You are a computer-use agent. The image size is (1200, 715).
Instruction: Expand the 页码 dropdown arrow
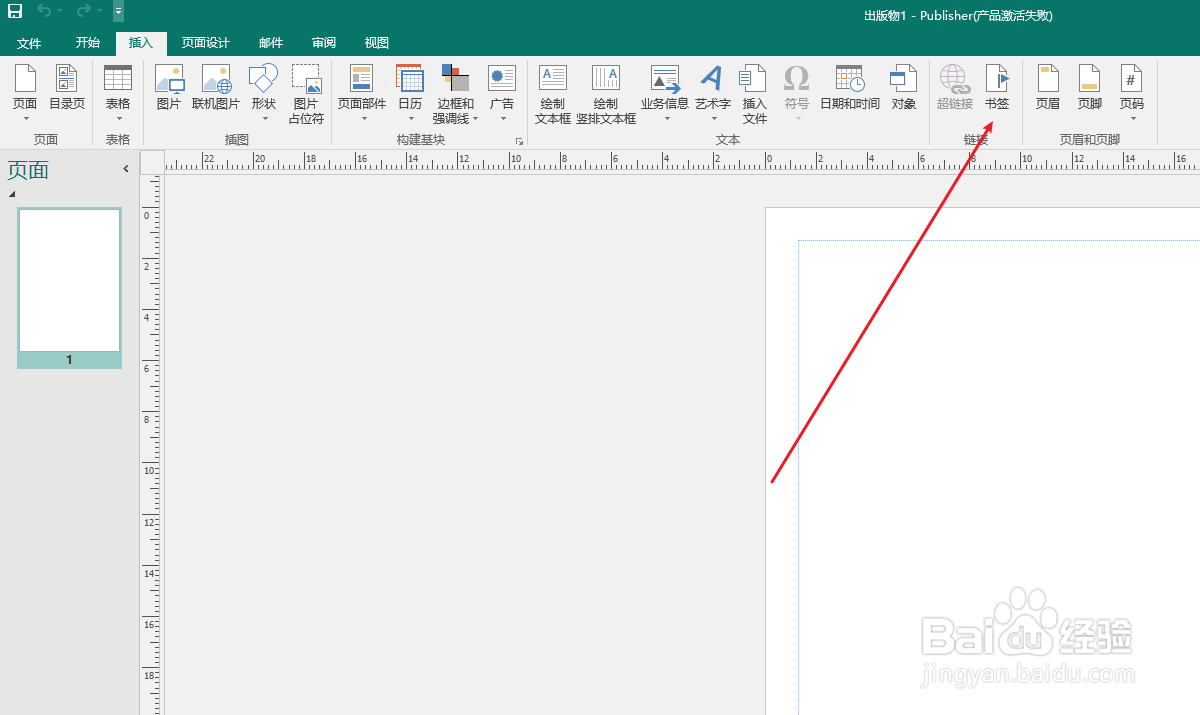(1132, 118)
